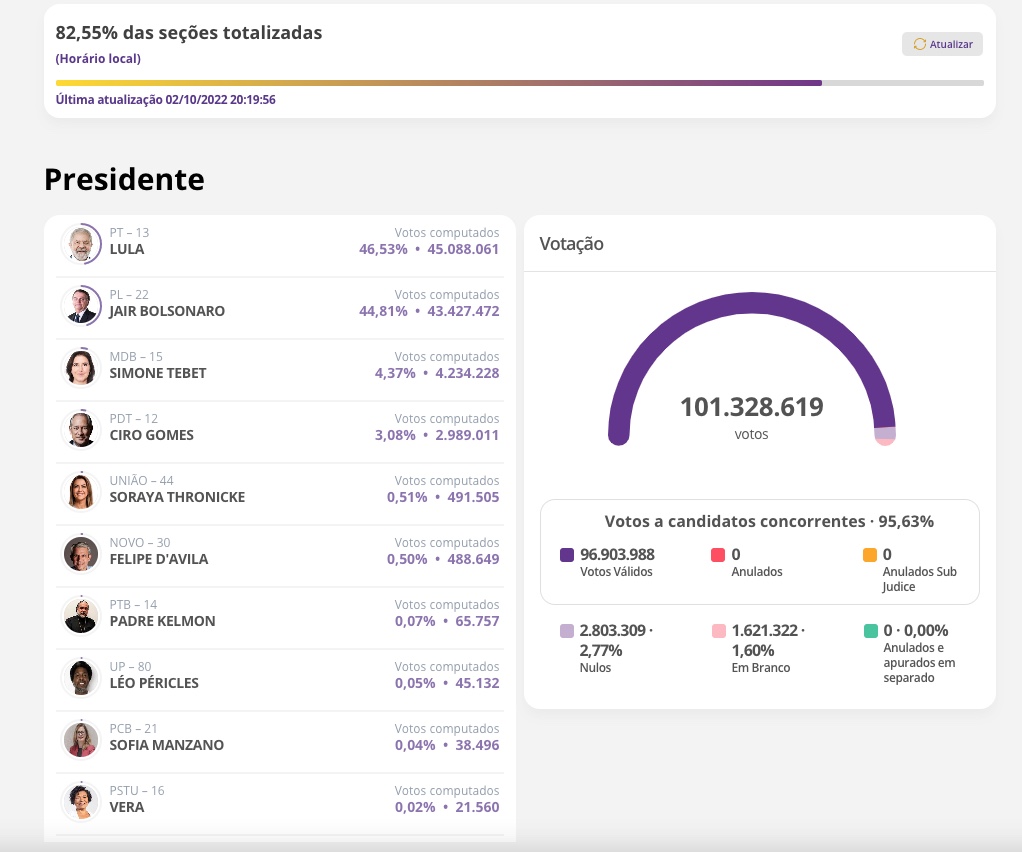Click the refresh icon on the Atualizar button
Screen dimensions: 1022x852
tap(920, 44)
